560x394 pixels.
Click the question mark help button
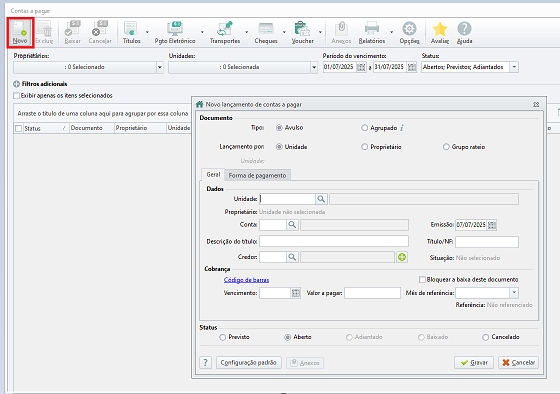[x=205, y=363]
